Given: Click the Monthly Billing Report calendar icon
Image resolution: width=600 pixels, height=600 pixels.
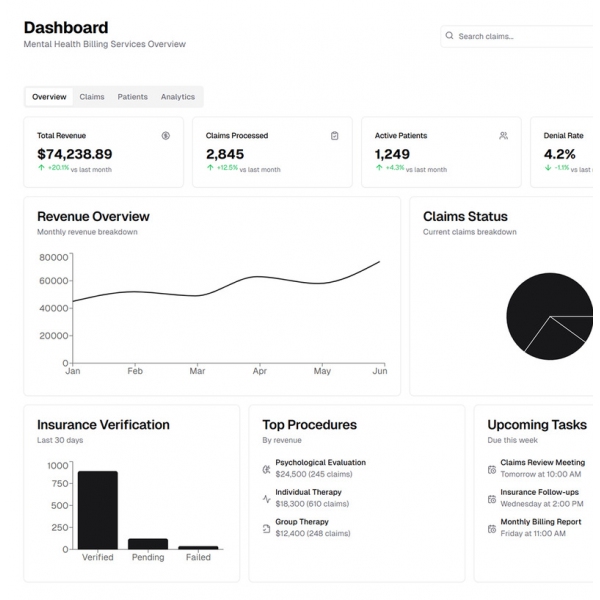Looking at the screenshot, I should pos(491,527).
